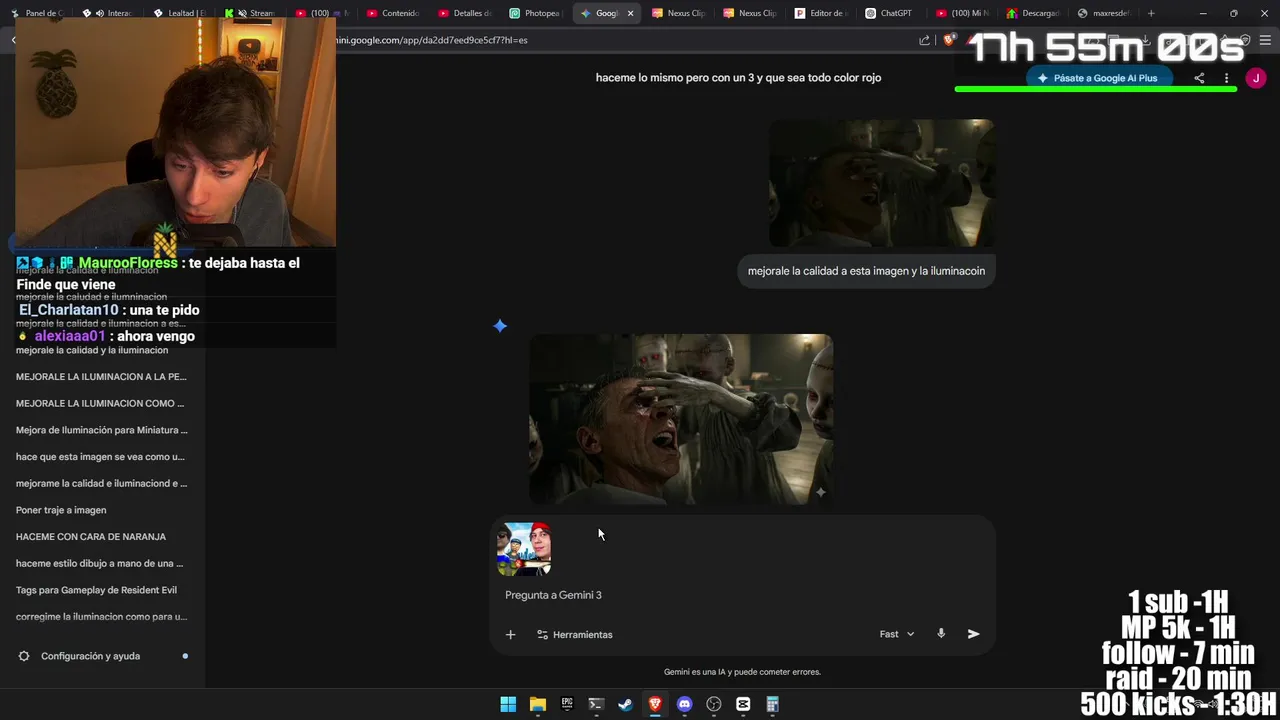This screenshot has height=720, width=1280.
Task: Open chat 'Tags para Gameplay de Resident Evil'
Action: click(x=96, y=590)
